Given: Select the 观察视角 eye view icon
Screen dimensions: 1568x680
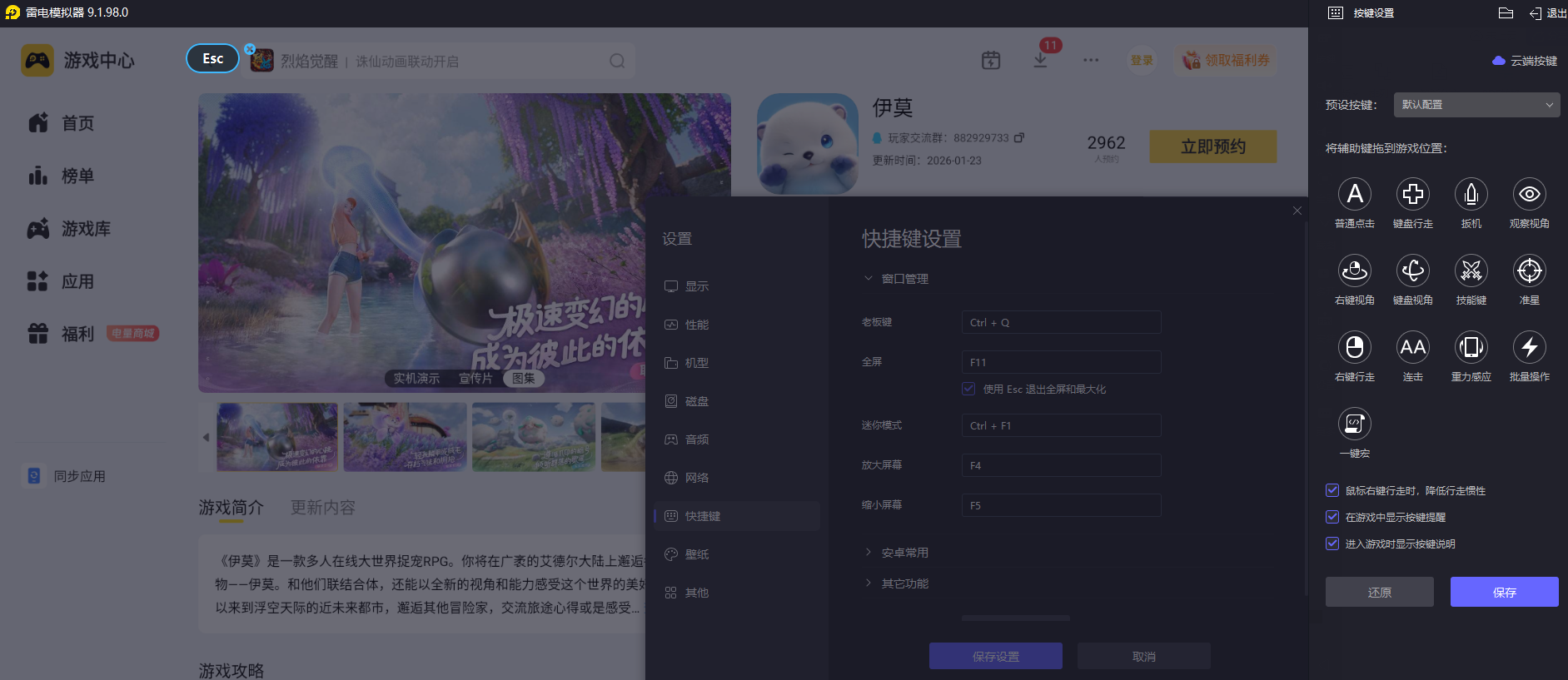Looking at the screenshot, I should click(x=1530, y=194).
